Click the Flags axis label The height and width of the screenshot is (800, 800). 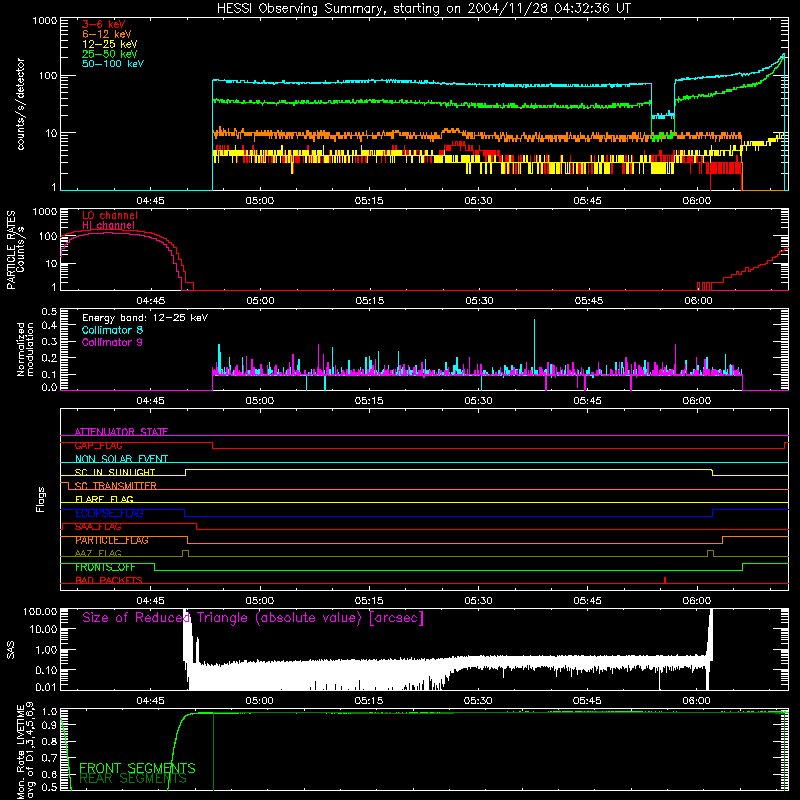[41, 499]
